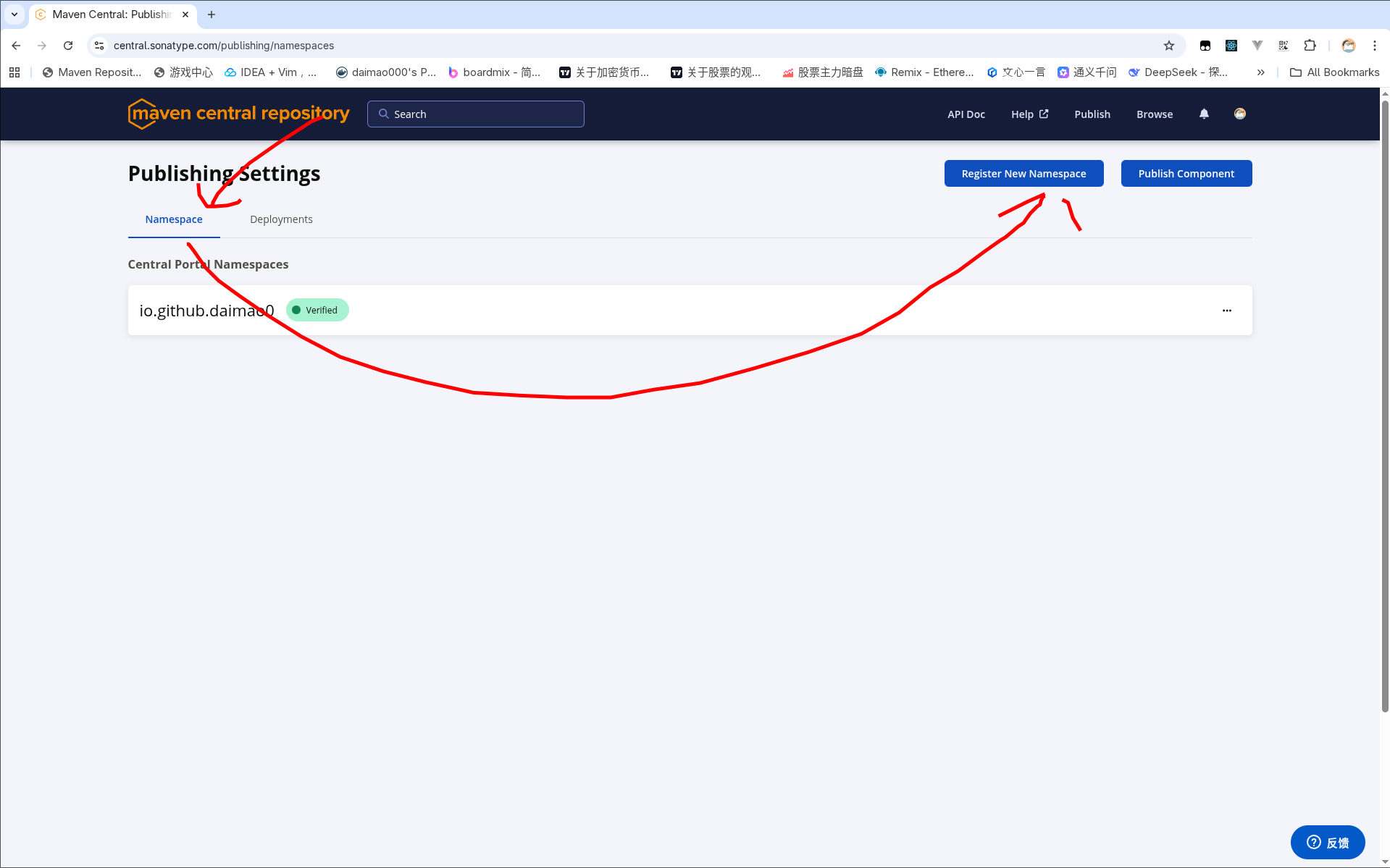Click the black mask extension icon
1390x868 pixels.
point(1205,46)
